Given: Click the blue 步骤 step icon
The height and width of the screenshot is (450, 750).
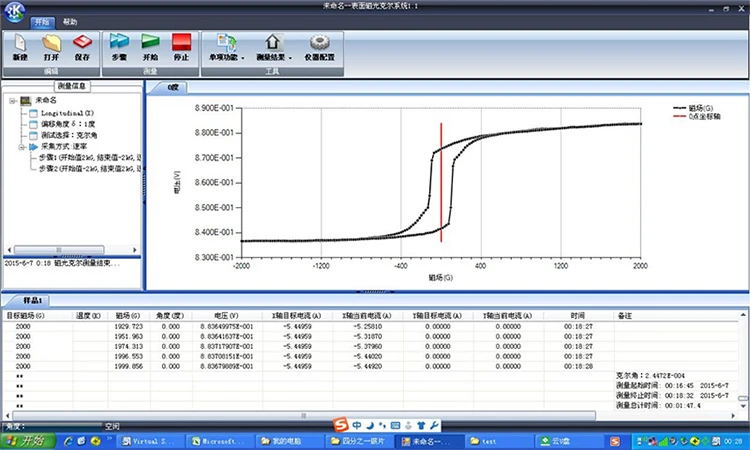Looking at the screenshot, I should [119, 48].
